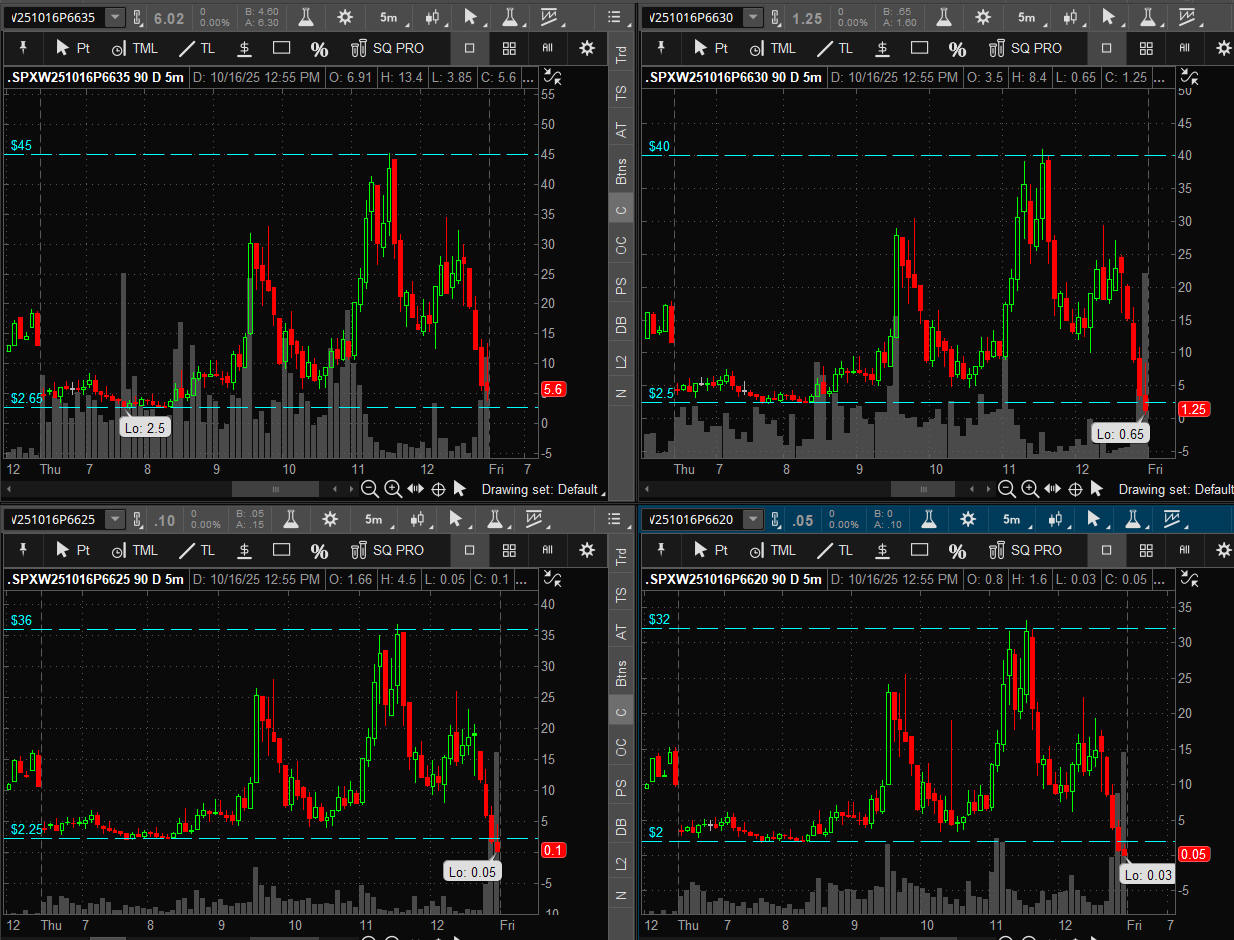The height and width of the screenshot is (940, 1234).
Task: Zoom out on the P6635 chart
Action: 369,489
